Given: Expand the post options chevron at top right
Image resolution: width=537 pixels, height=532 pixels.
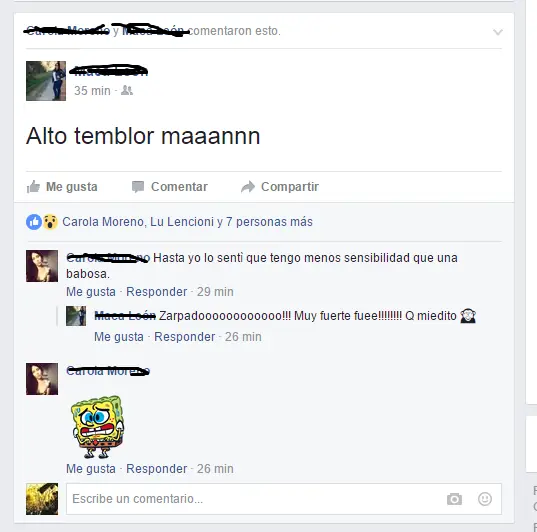Looking at the screenshot, I should pos(498,32).
